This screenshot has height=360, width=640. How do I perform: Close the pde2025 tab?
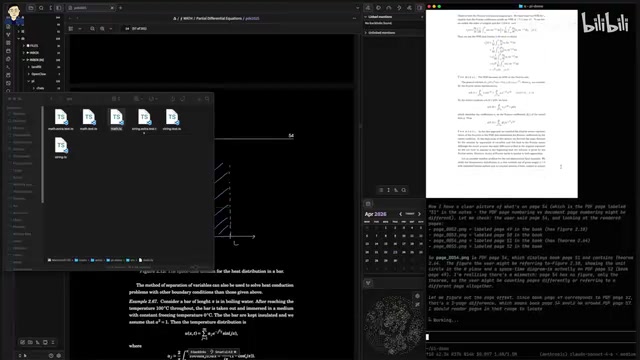112,8
